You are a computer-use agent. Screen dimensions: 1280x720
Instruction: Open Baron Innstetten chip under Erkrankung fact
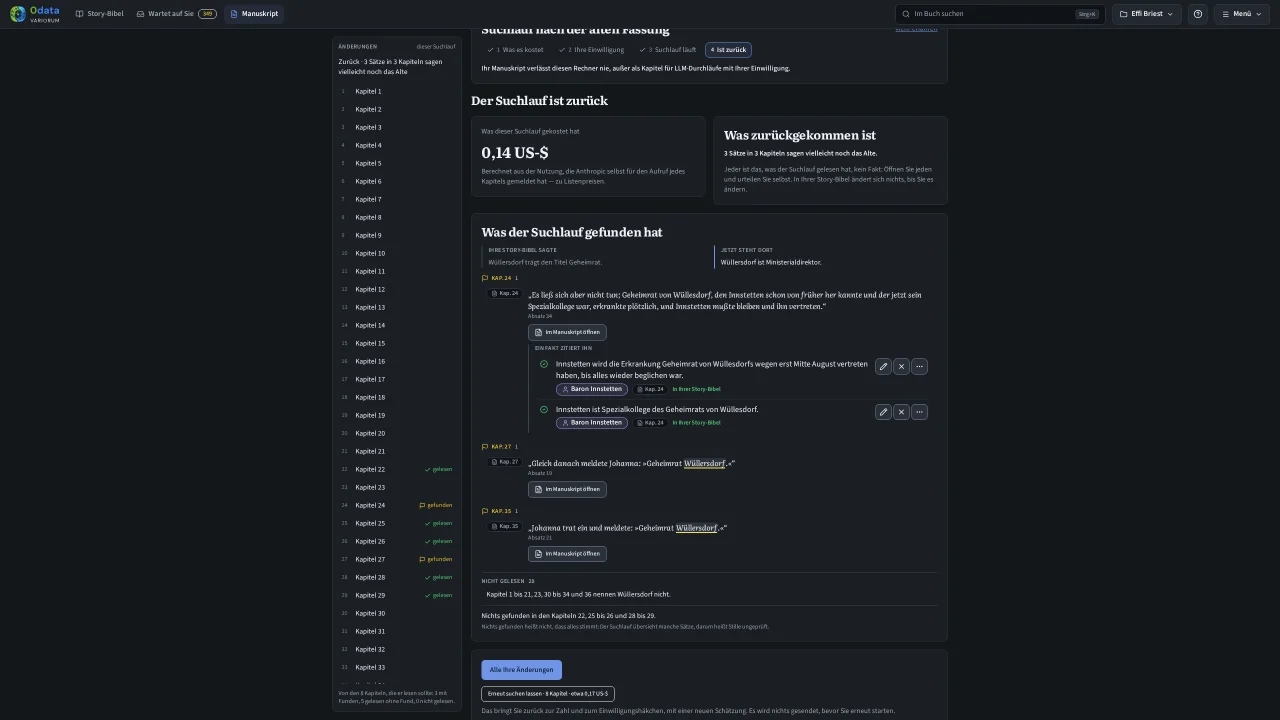[x=592, y=389]
